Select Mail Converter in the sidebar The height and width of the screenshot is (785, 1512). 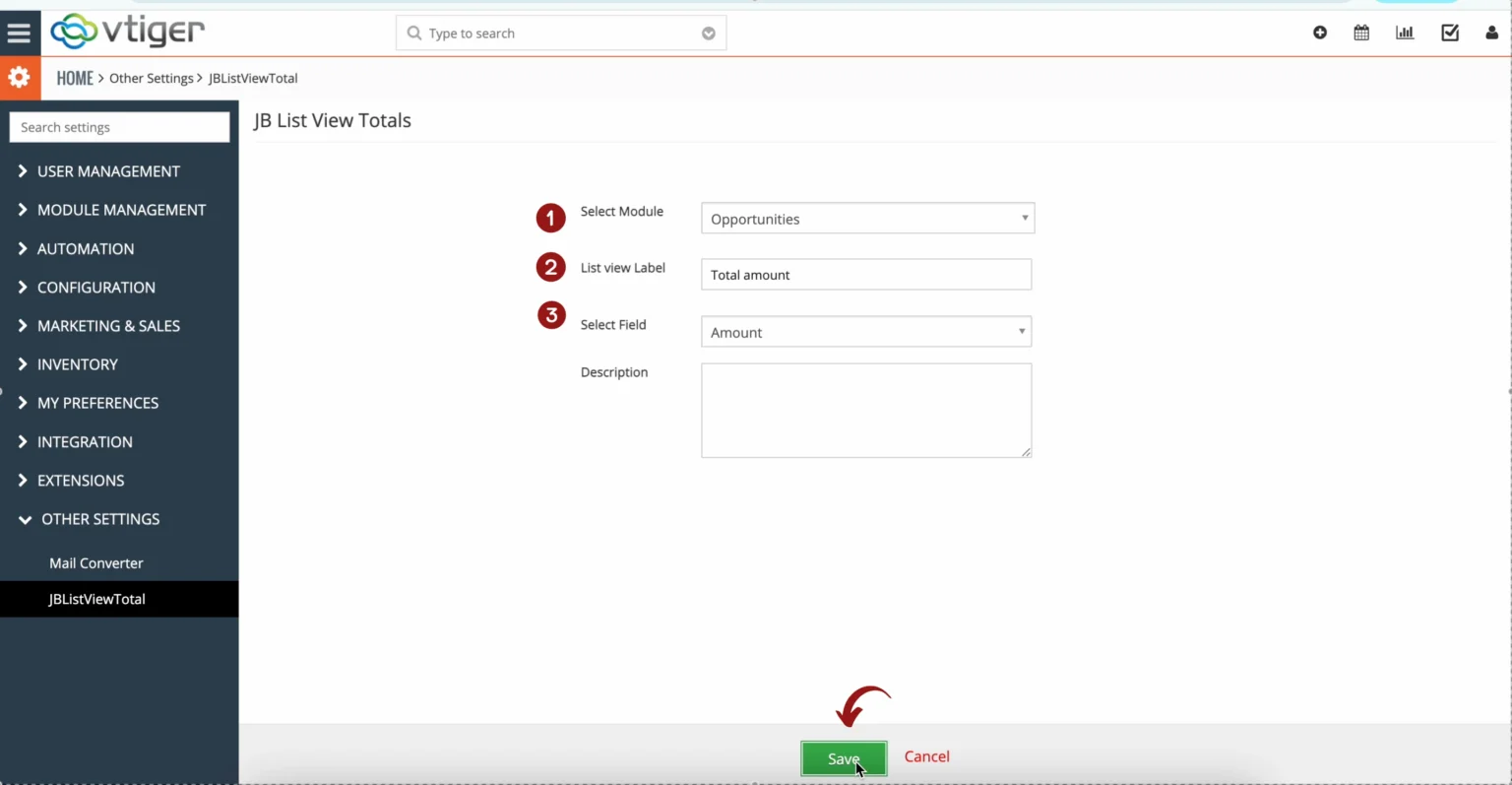95,562
